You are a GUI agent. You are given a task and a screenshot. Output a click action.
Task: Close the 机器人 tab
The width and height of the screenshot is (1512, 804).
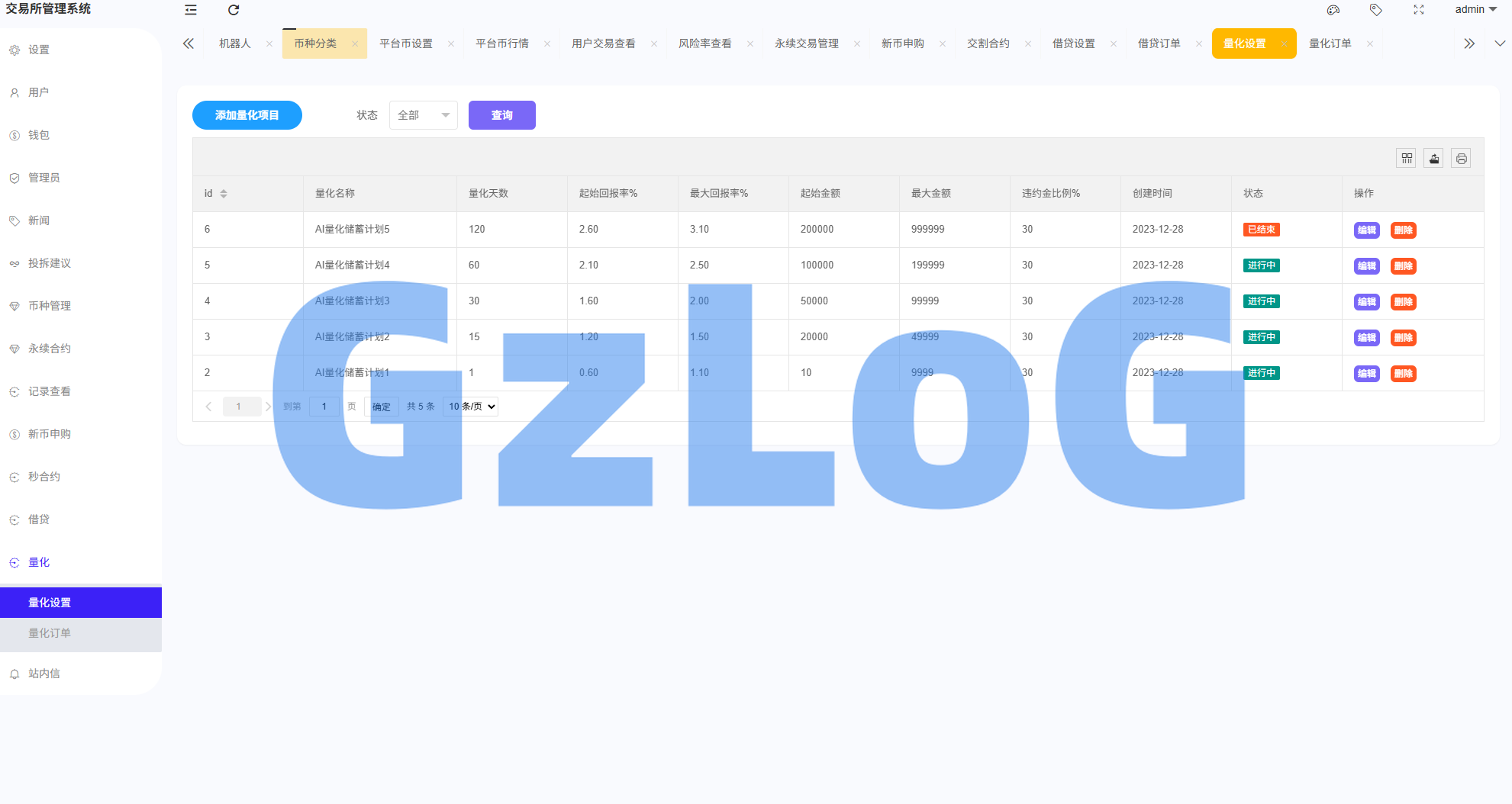point(269,44)
